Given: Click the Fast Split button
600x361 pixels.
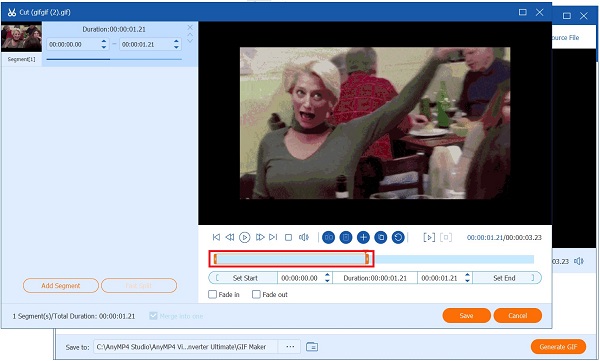Looking at the screenshot, I should (139, 286).
